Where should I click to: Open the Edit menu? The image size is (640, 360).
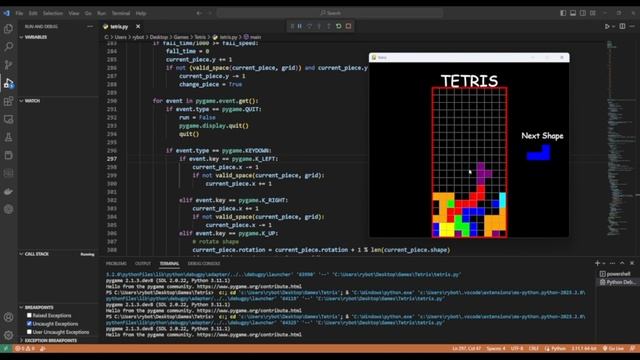pos(33,13)
